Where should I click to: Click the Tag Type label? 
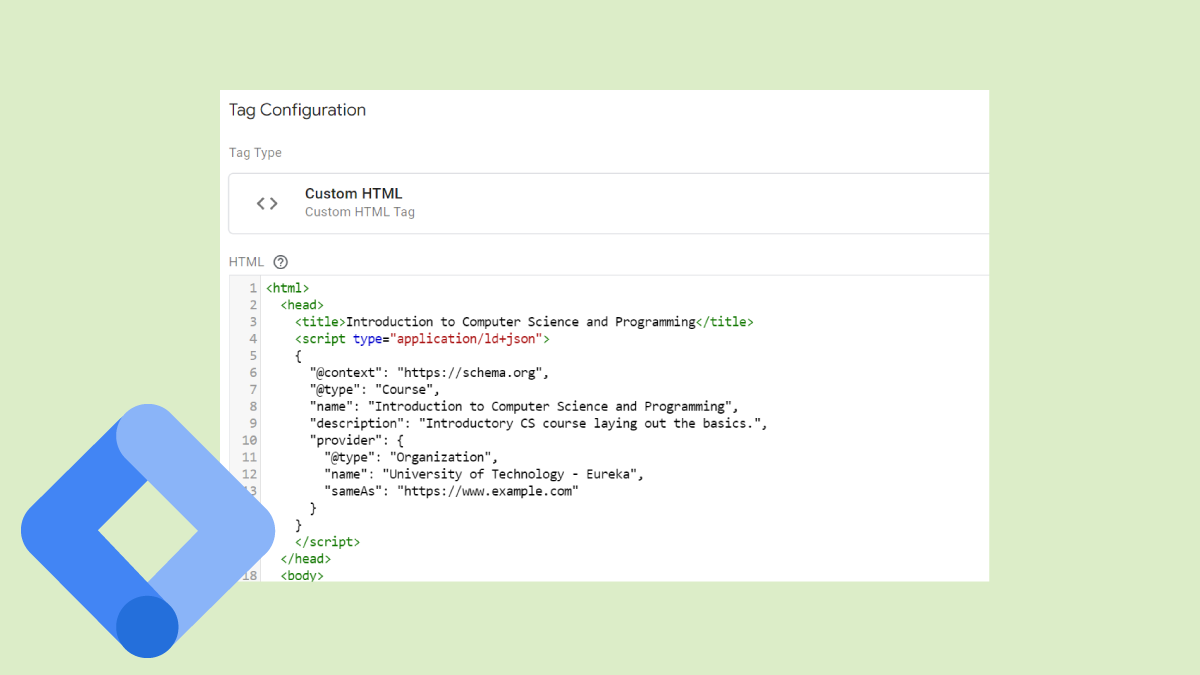[255, 153]
